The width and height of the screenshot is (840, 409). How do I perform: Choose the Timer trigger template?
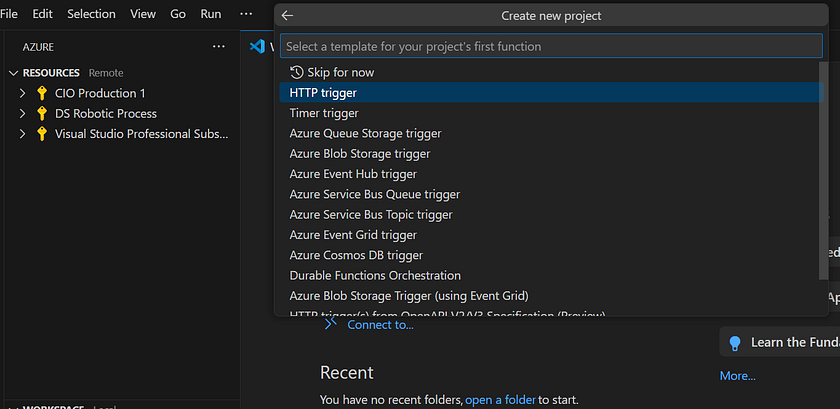tap(324, 113)
